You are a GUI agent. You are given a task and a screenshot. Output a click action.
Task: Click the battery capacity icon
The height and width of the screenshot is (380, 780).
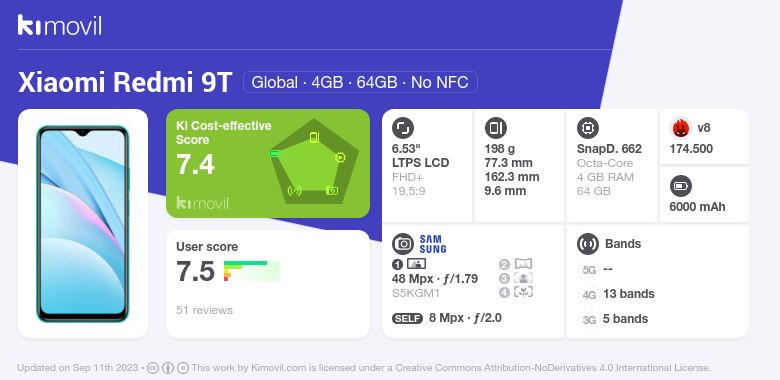click(681, 187)
